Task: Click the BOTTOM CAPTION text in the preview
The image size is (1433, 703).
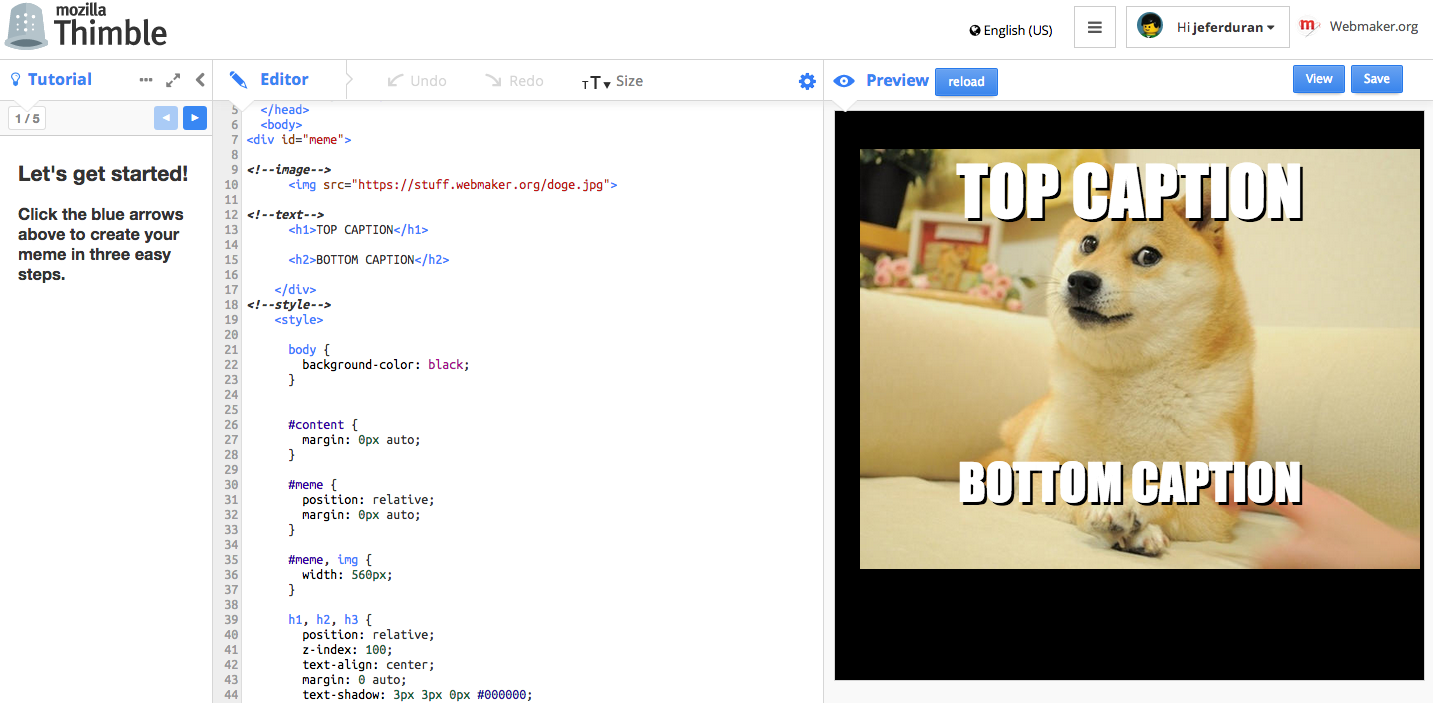Action: pyautogui.click(x=1131, y=484)
